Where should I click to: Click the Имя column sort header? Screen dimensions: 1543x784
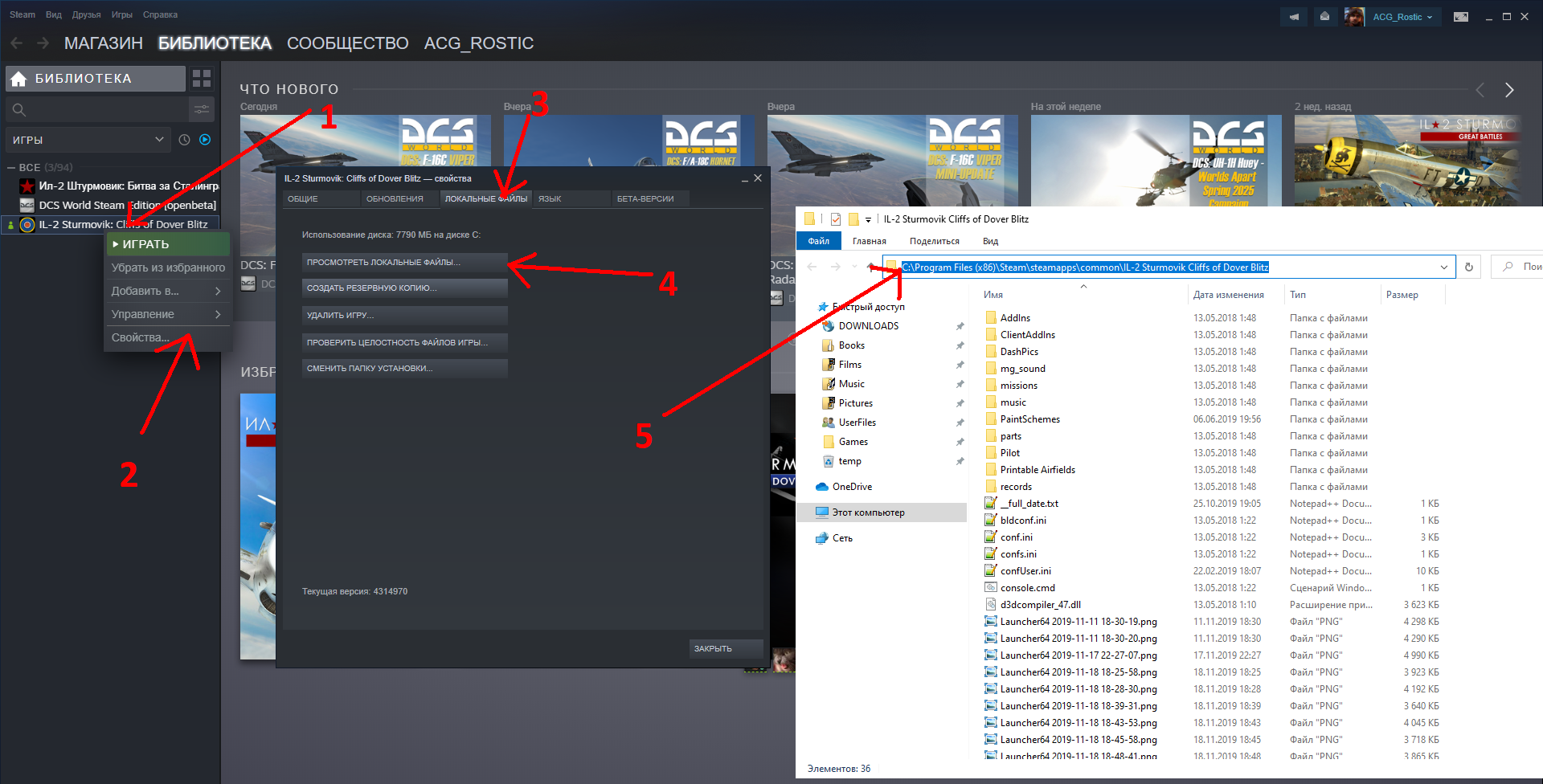993,295
